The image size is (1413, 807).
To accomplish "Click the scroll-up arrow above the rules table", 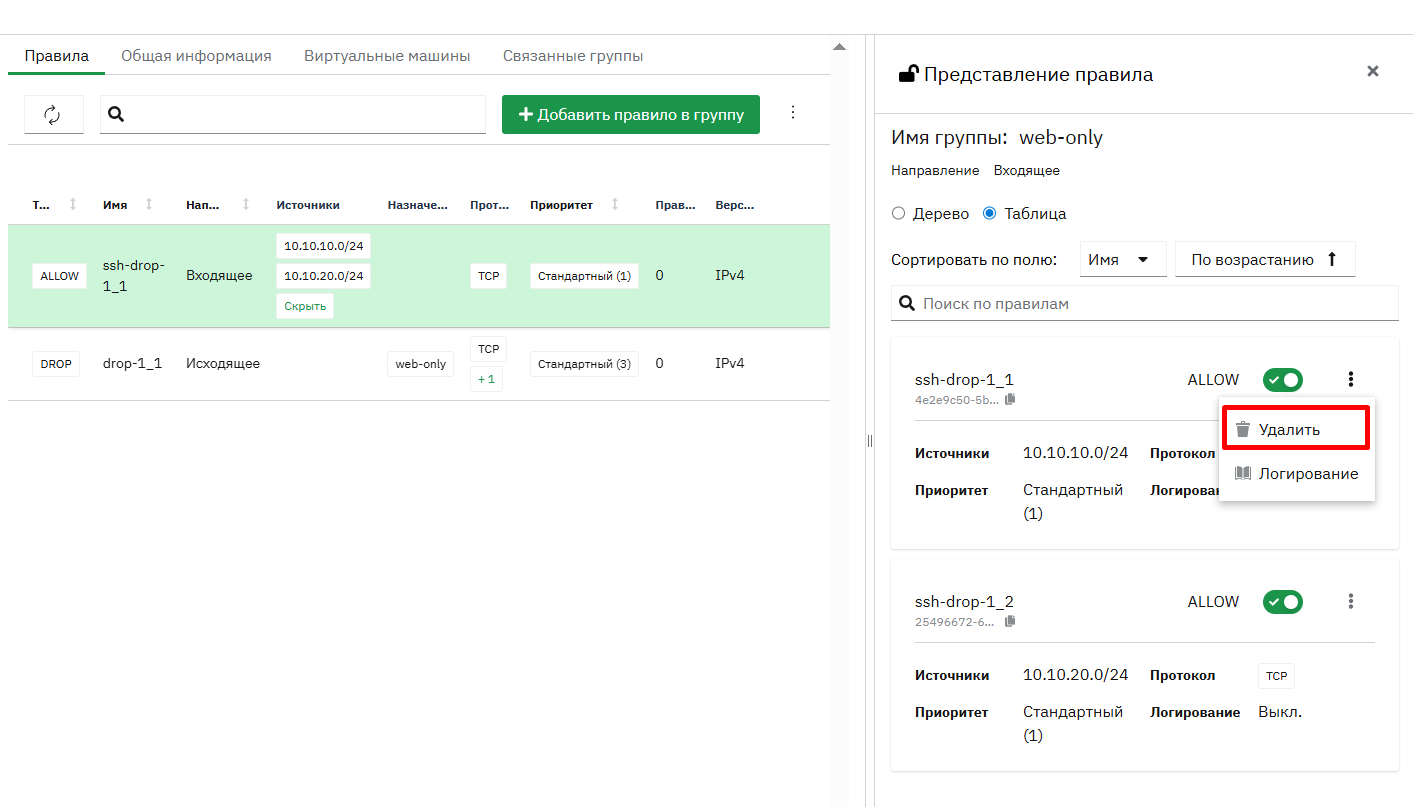I will point(839,46).
